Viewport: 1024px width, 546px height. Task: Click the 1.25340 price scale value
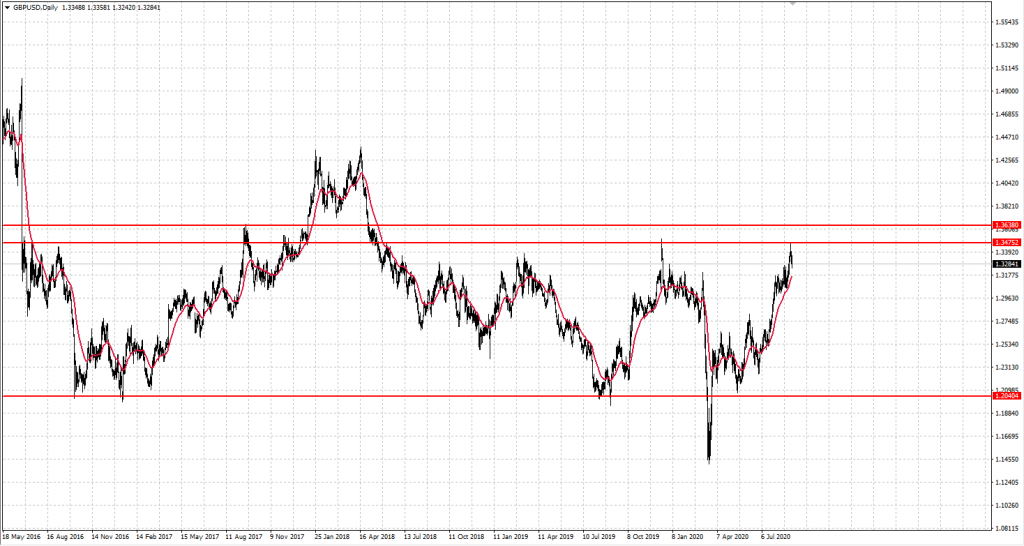coord(1006,344)
